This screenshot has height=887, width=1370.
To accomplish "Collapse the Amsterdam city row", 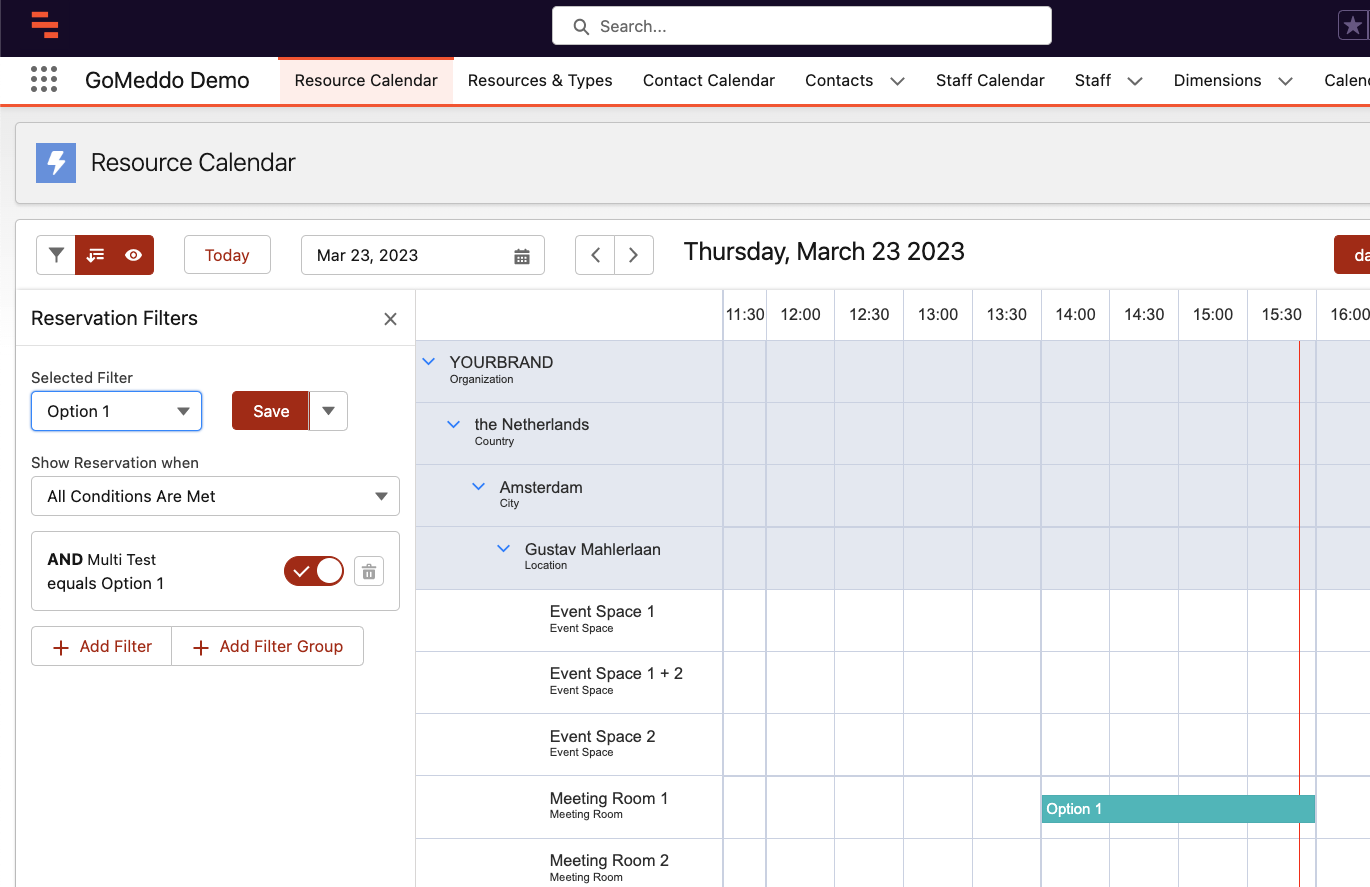I will click(x=478, y=486).
